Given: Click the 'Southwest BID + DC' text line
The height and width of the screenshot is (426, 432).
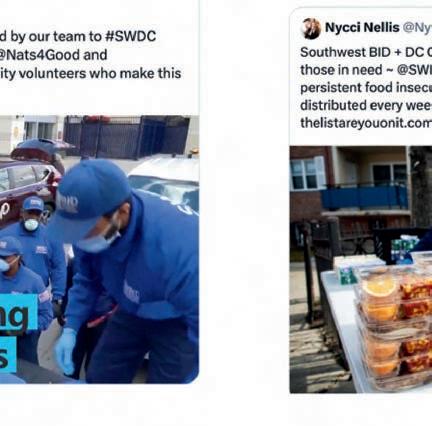Looking at the screenshot, I should pyautogui.click(x=366, y=52).
